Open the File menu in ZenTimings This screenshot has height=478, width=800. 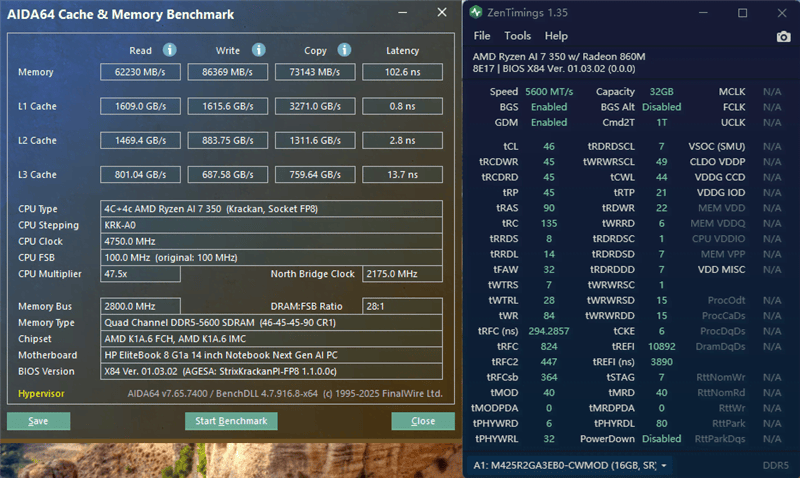[482, 36]
